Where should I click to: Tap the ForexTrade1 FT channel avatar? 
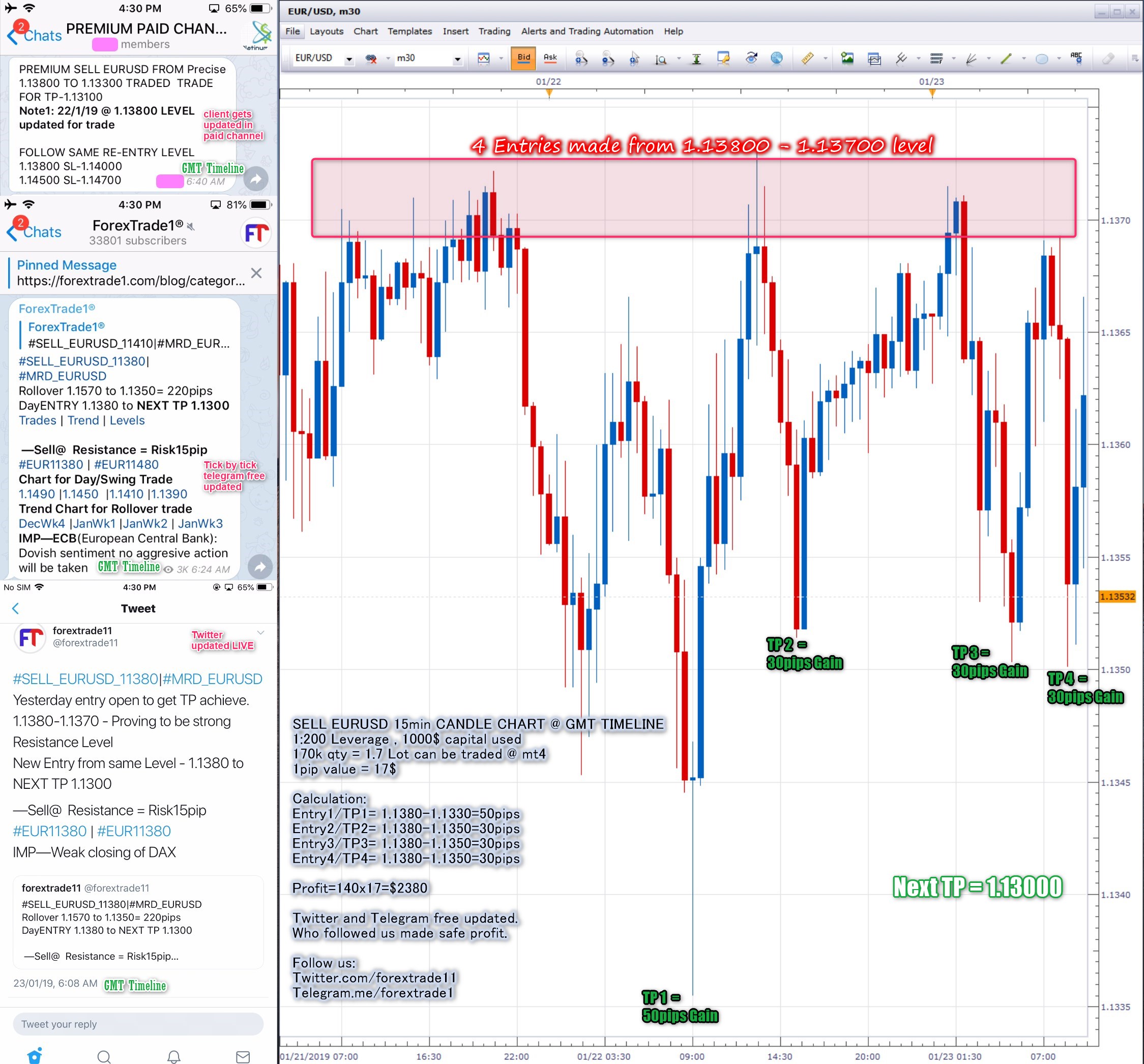point(255,233)
